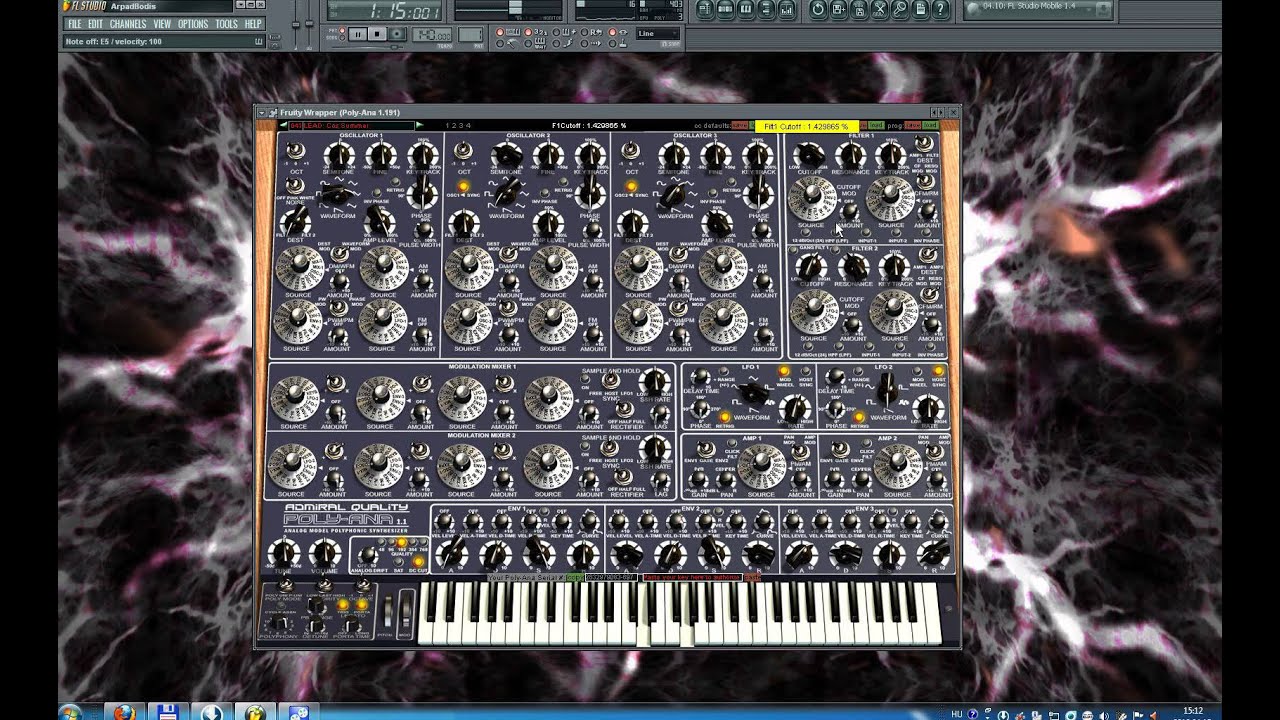The image size is (1280, 720).
Task: Click the Oscillator 2 Semitone knob
Action: 508,154
